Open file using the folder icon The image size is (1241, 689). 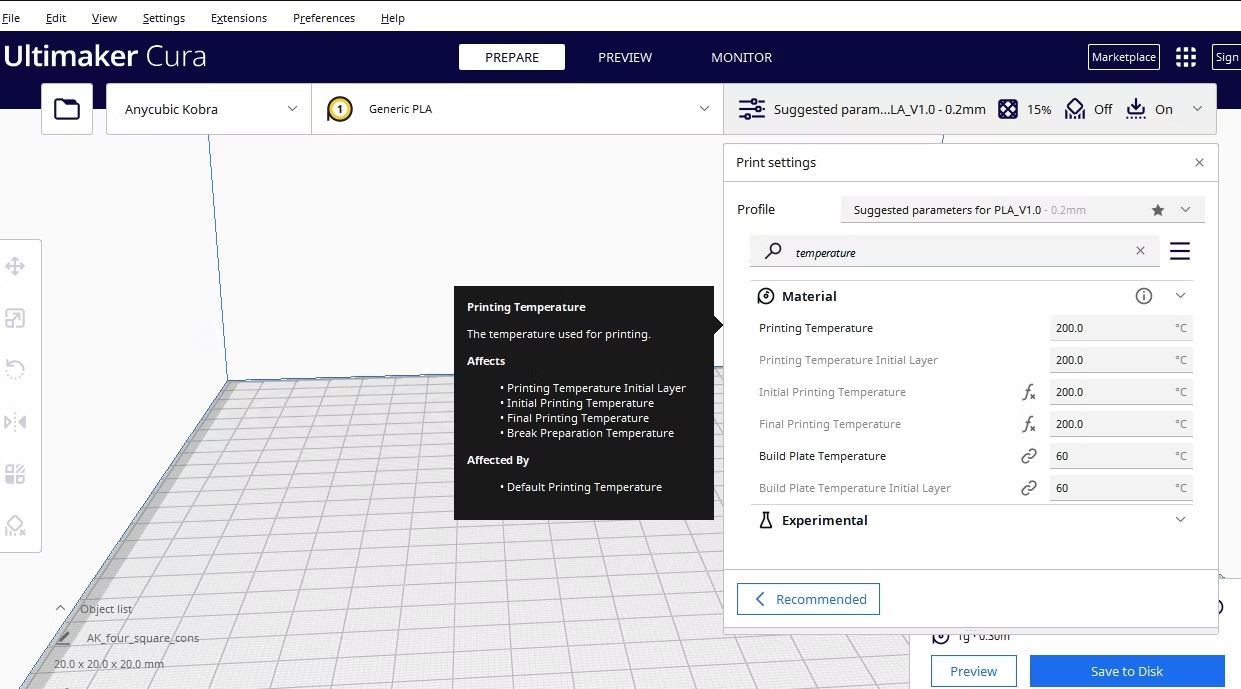pos(67,109)
